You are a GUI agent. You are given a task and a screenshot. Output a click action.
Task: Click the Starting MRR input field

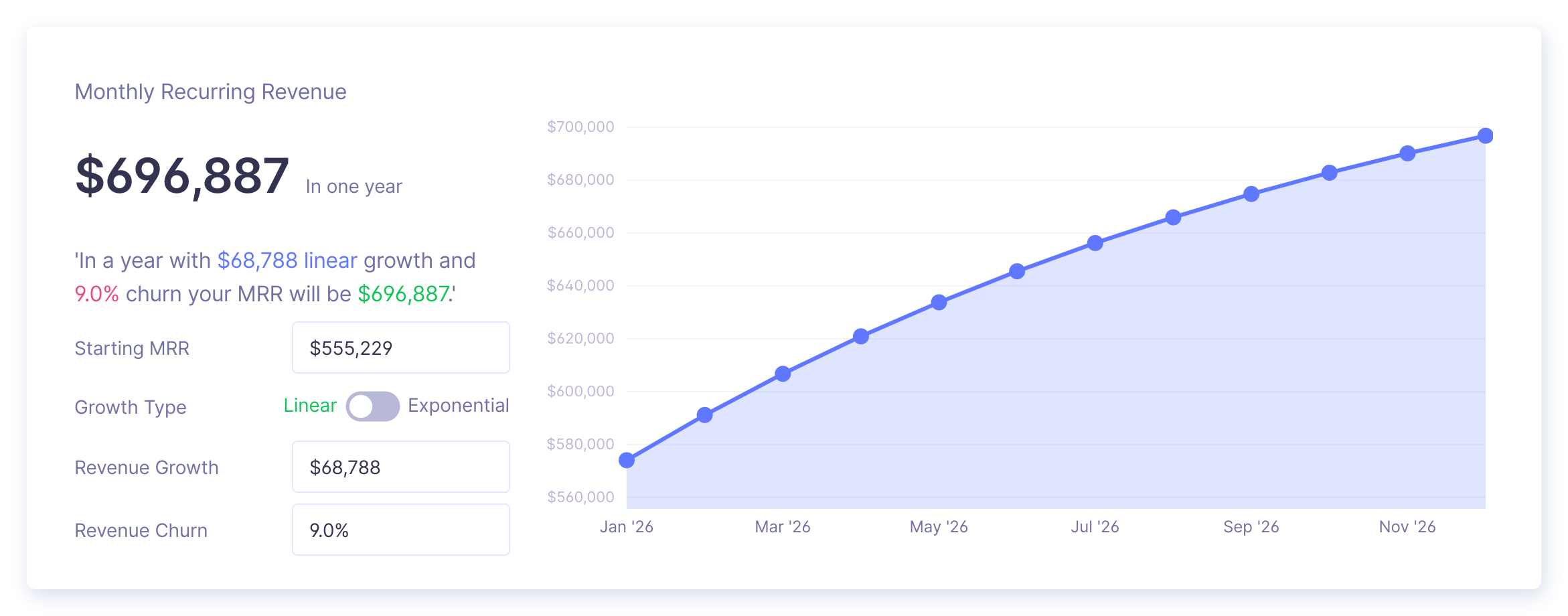point(400,348)
